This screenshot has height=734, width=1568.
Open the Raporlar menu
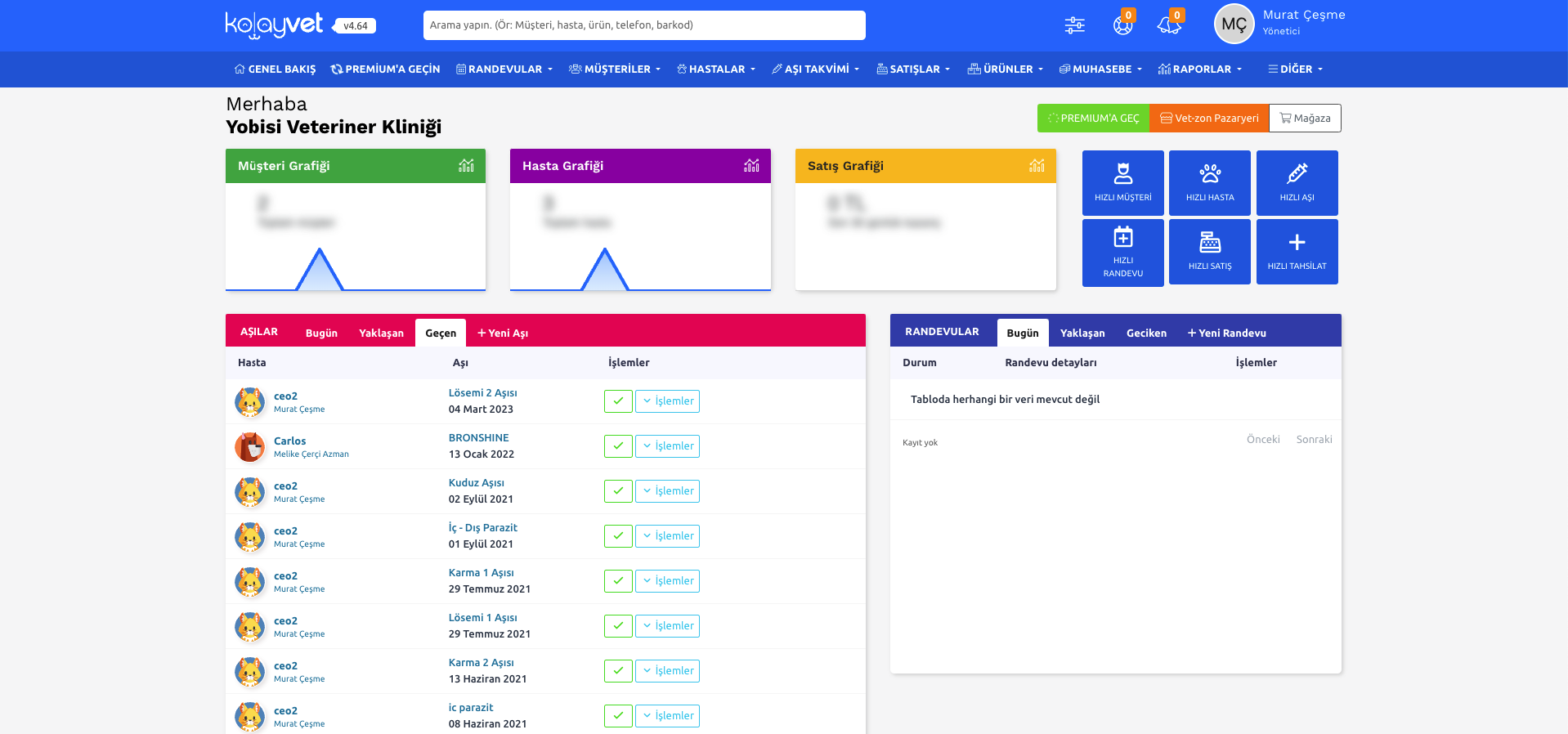point(1200,69)
